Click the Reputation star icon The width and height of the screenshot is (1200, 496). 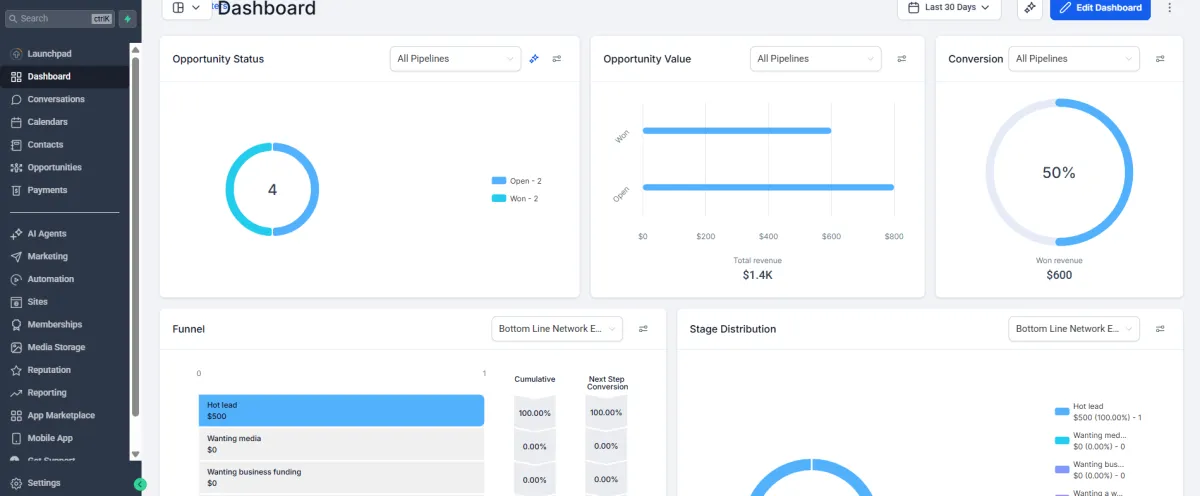(x=16, y=370)
